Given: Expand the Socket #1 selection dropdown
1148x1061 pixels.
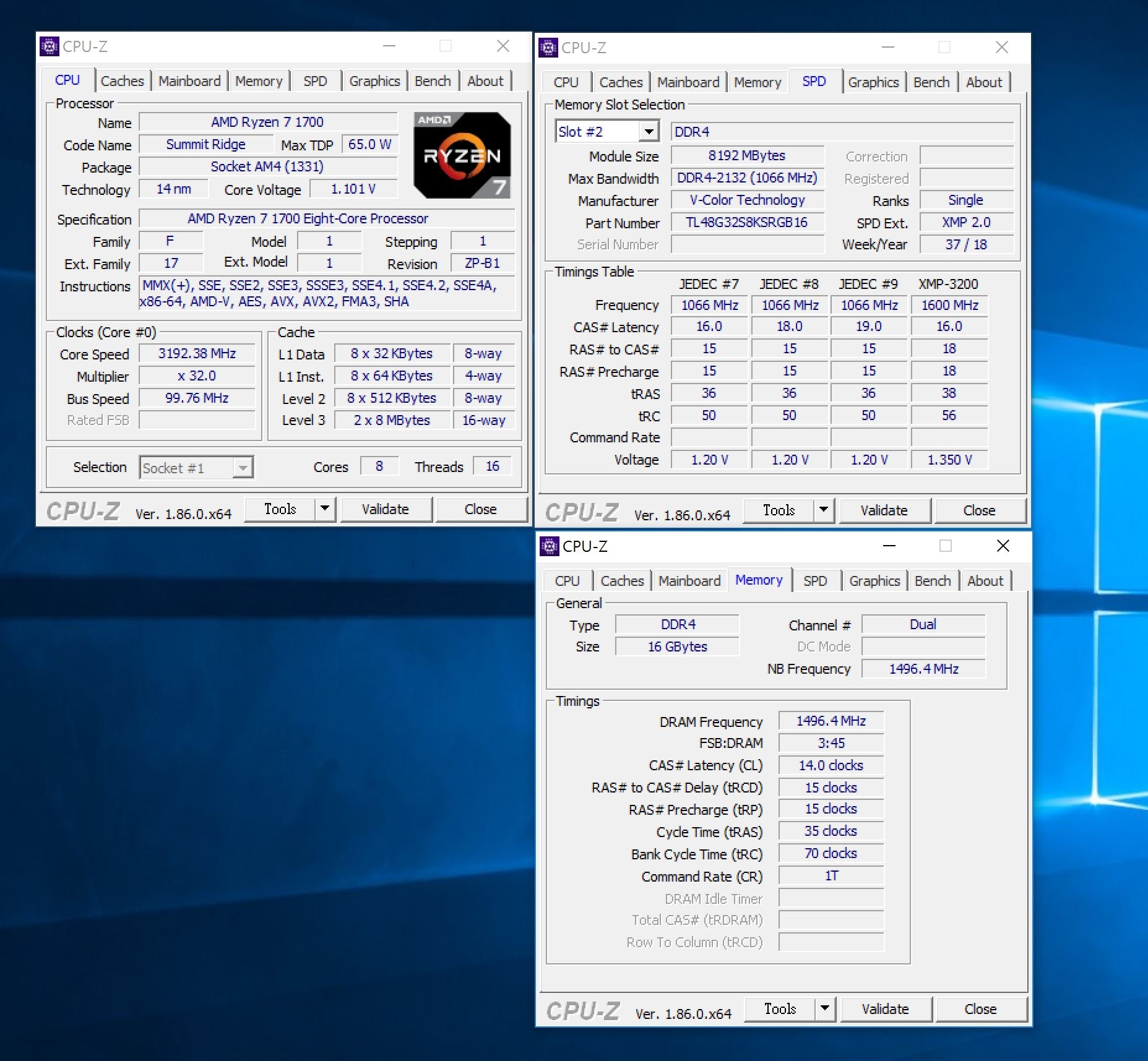Looking at the screenshot, I should (243, 468).
